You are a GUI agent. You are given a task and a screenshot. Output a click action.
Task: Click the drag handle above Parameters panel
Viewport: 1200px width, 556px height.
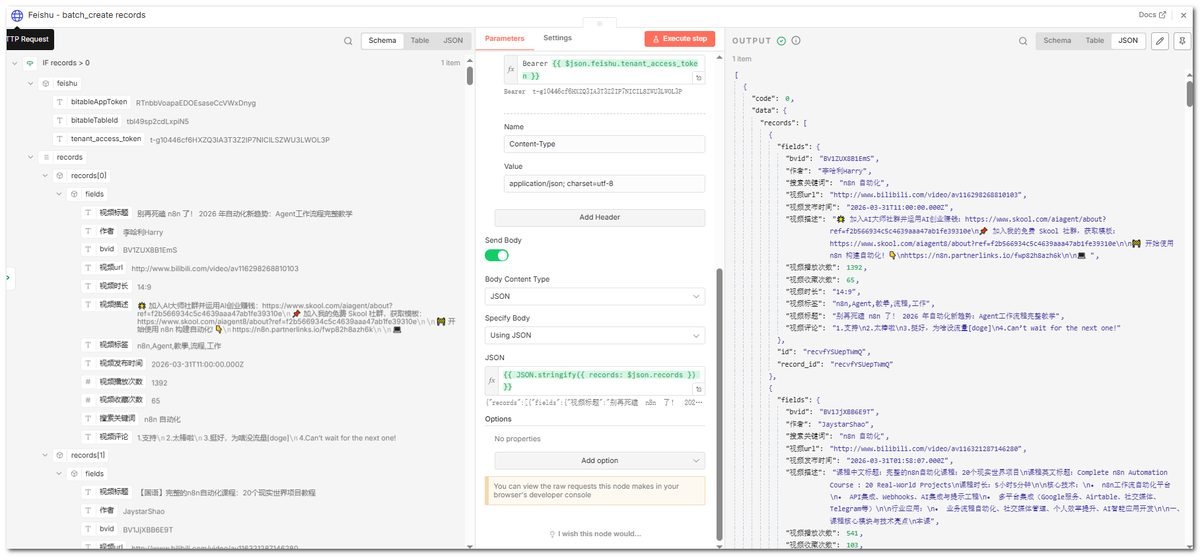click(x=599, y=22)
